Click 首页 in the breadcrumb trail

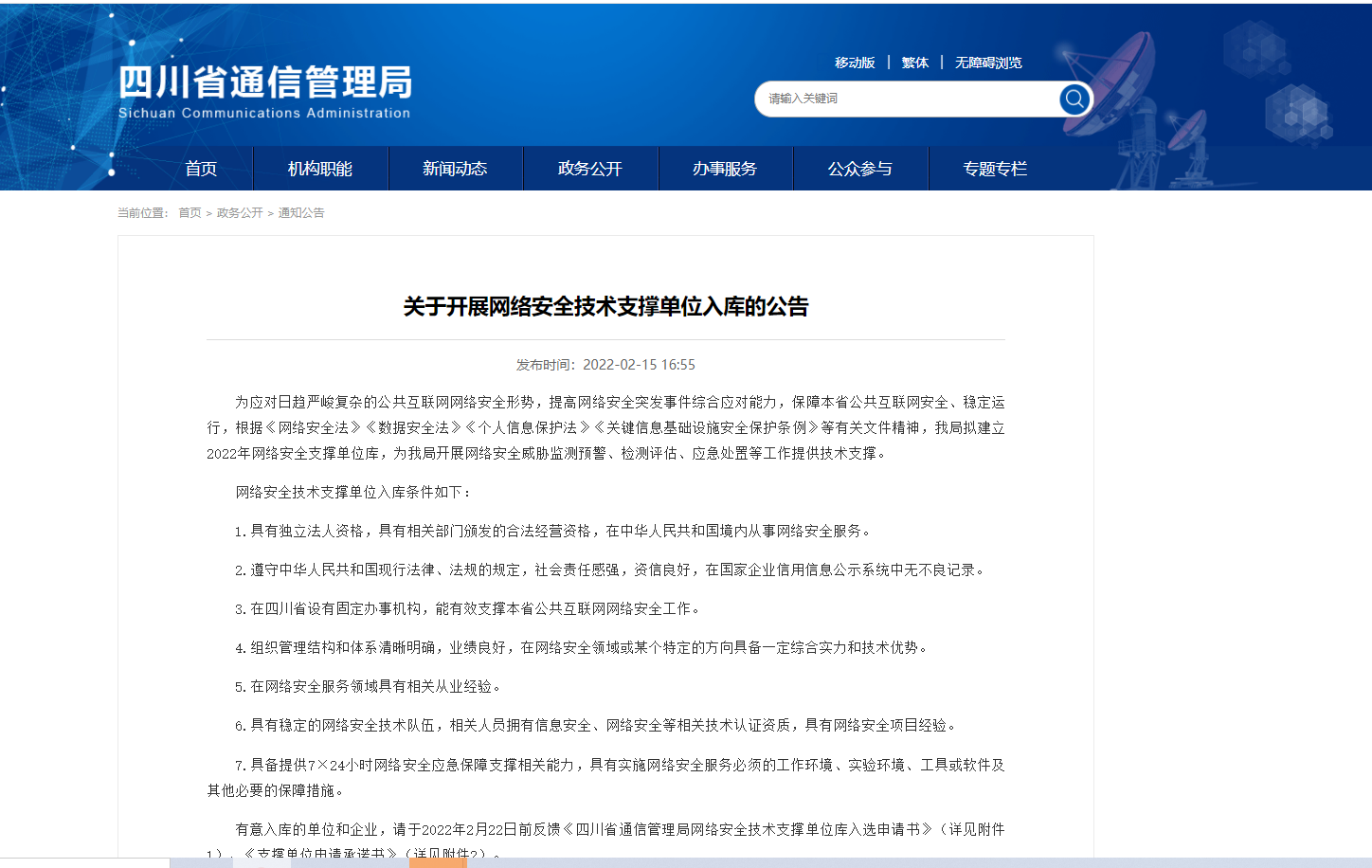(190, 213)
